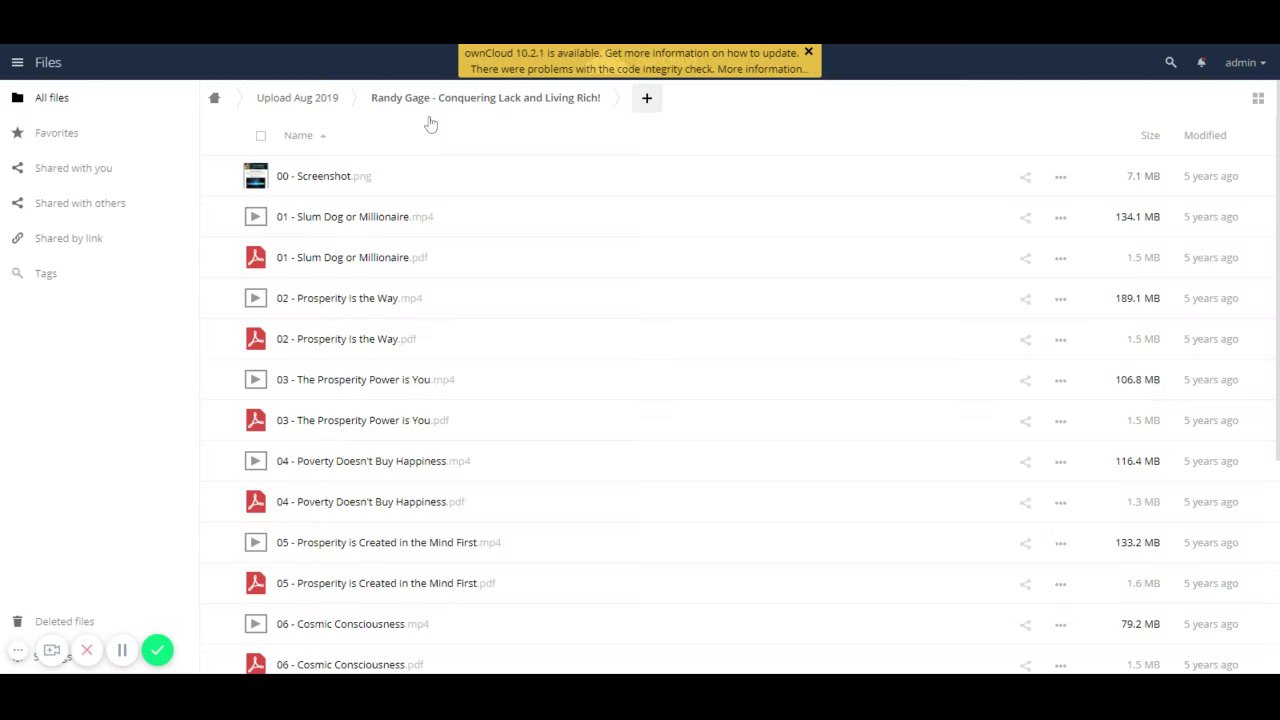Click video icon of 04 Poverty mp4
Image resolution: width=1280 pixels, height=720 pixels.
point(256,461)
